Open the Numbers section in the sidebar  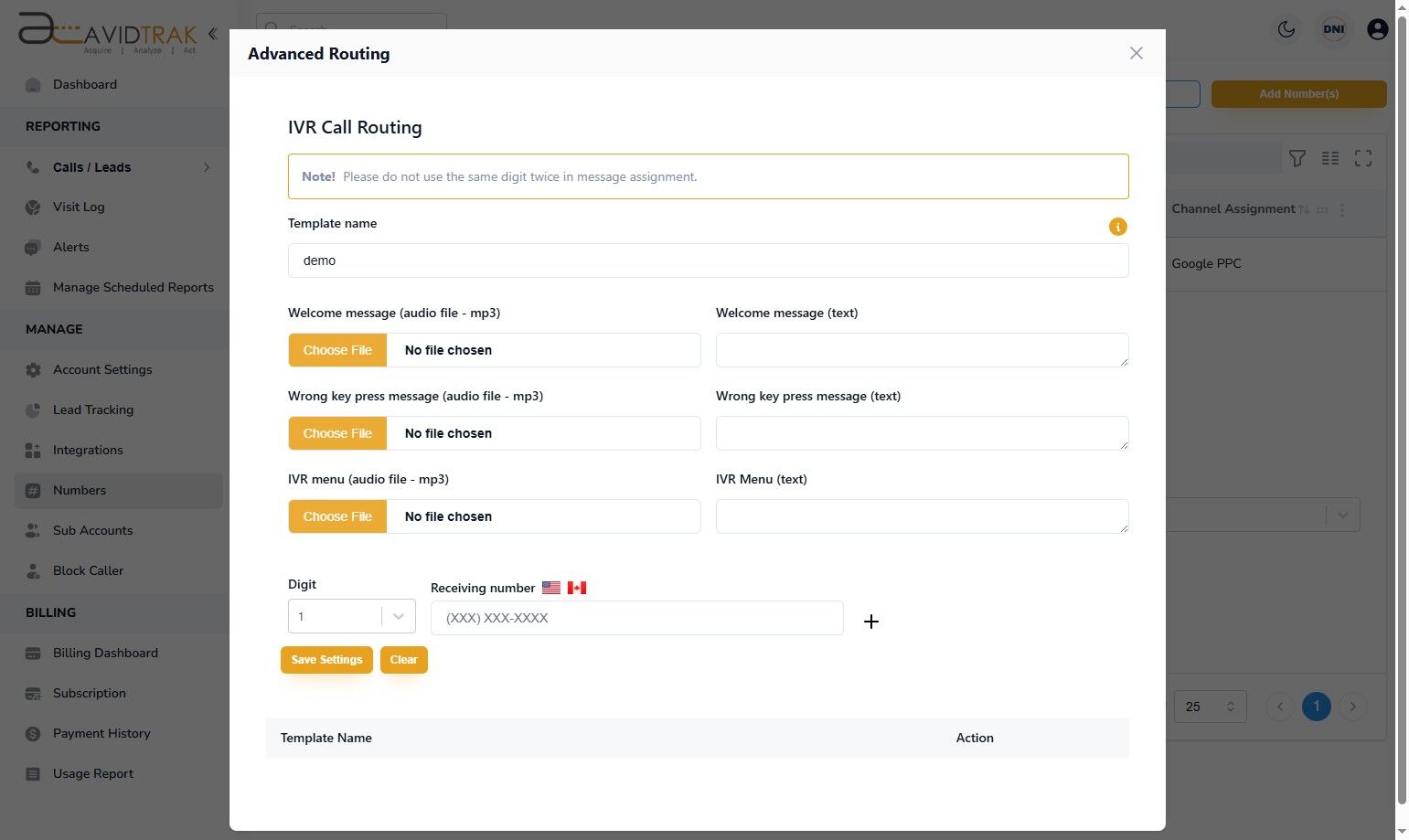point(80,490)
